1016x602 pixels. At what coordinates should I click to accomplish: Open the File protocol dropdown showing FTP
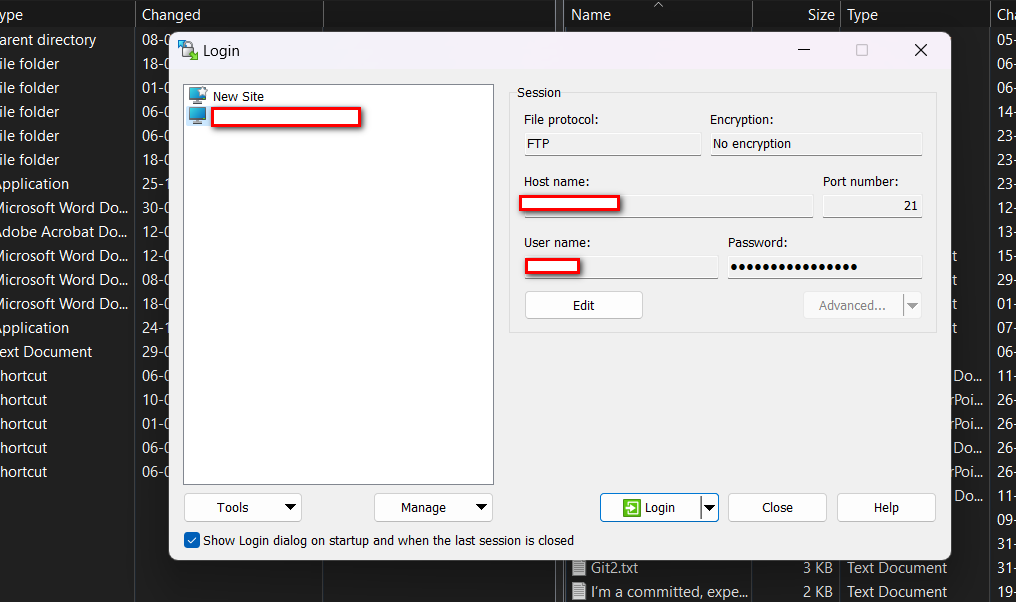coord(612,143)
